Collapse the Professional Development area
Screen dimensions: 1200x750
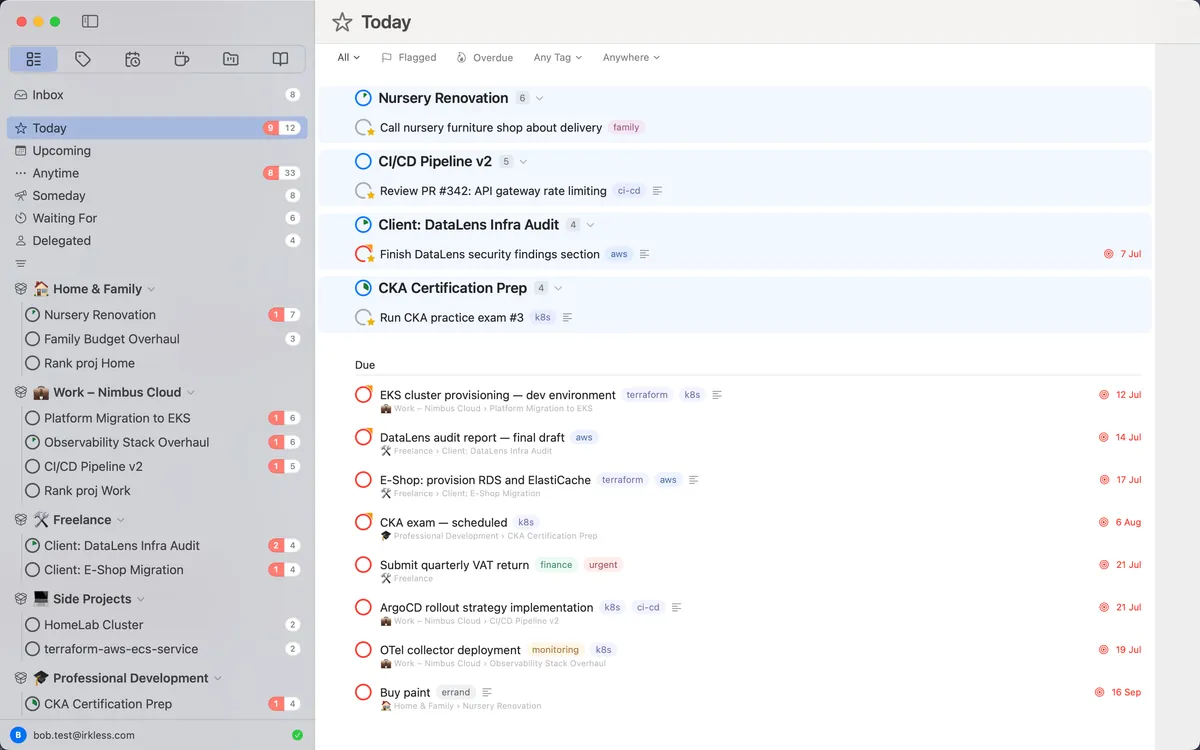(218, 678)
